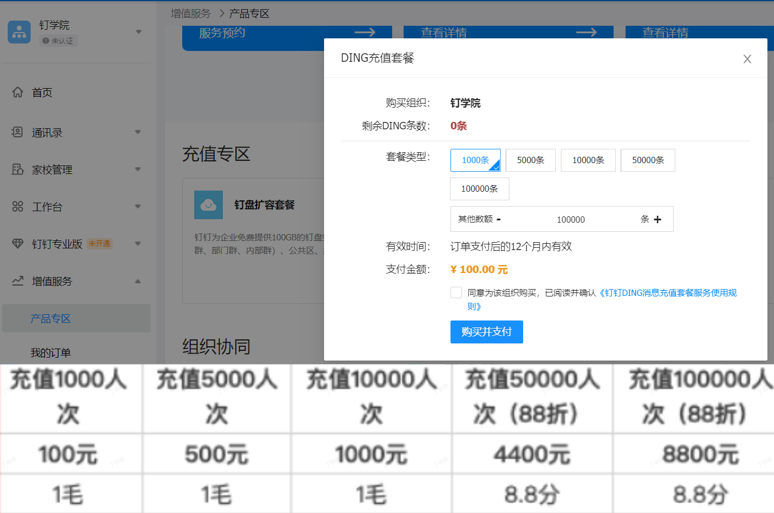
Task: Click the 购买并支付 button
Action: point(486,332)
